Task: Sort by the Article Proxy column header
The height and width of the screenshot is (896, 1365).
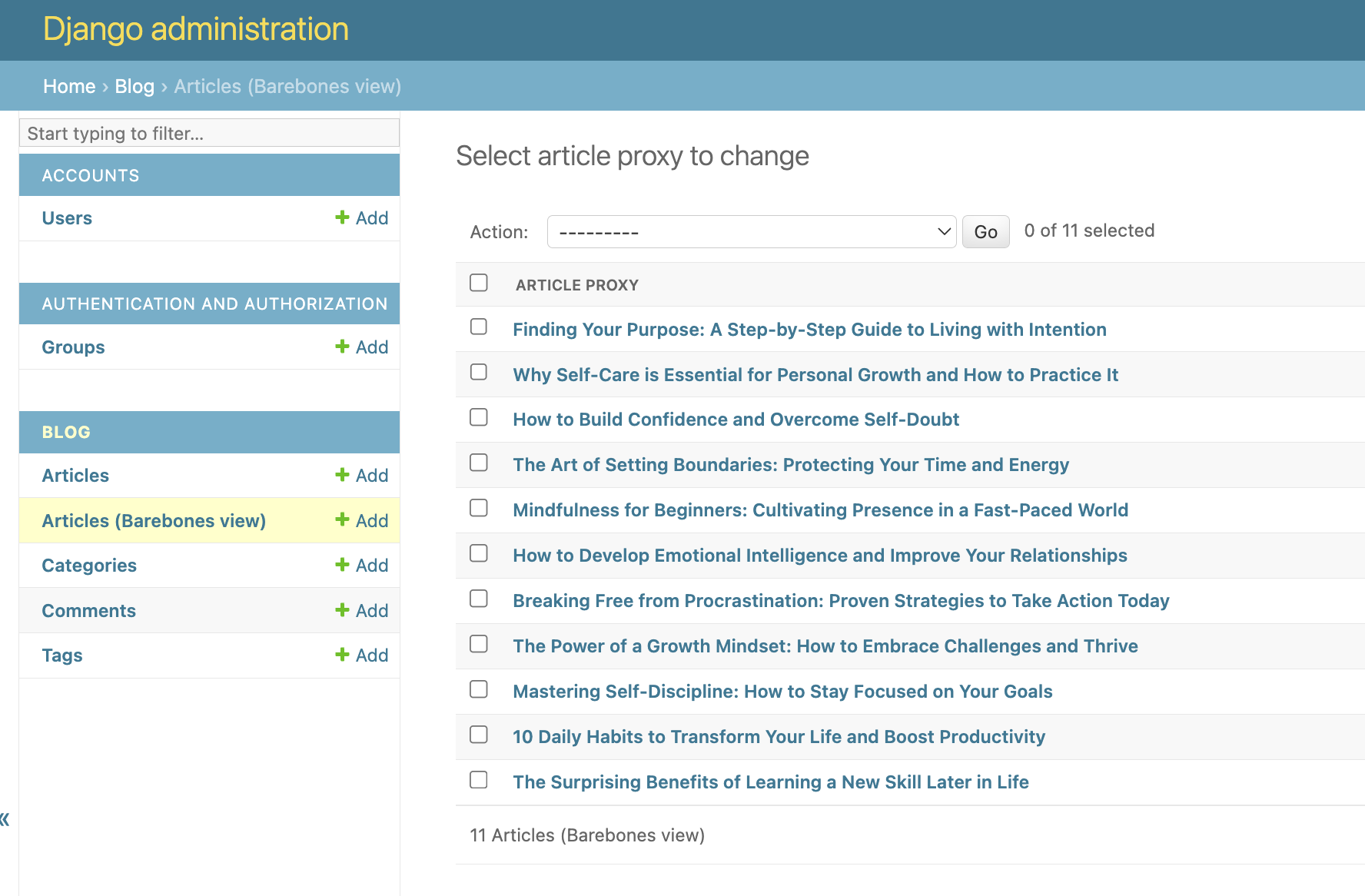Action: click(576, 284)
